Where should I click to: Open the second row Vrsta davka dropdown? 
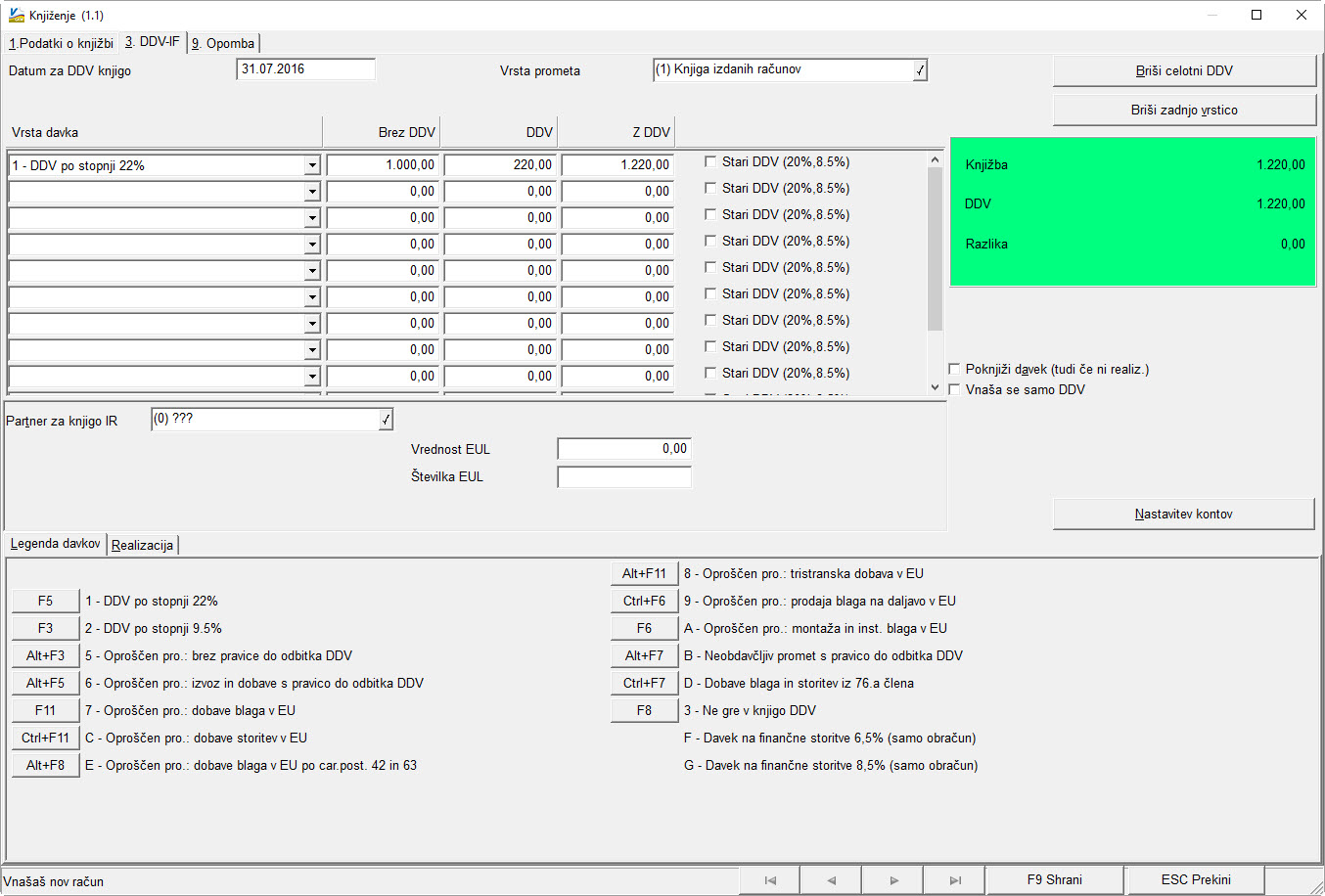tap(312, 192)
